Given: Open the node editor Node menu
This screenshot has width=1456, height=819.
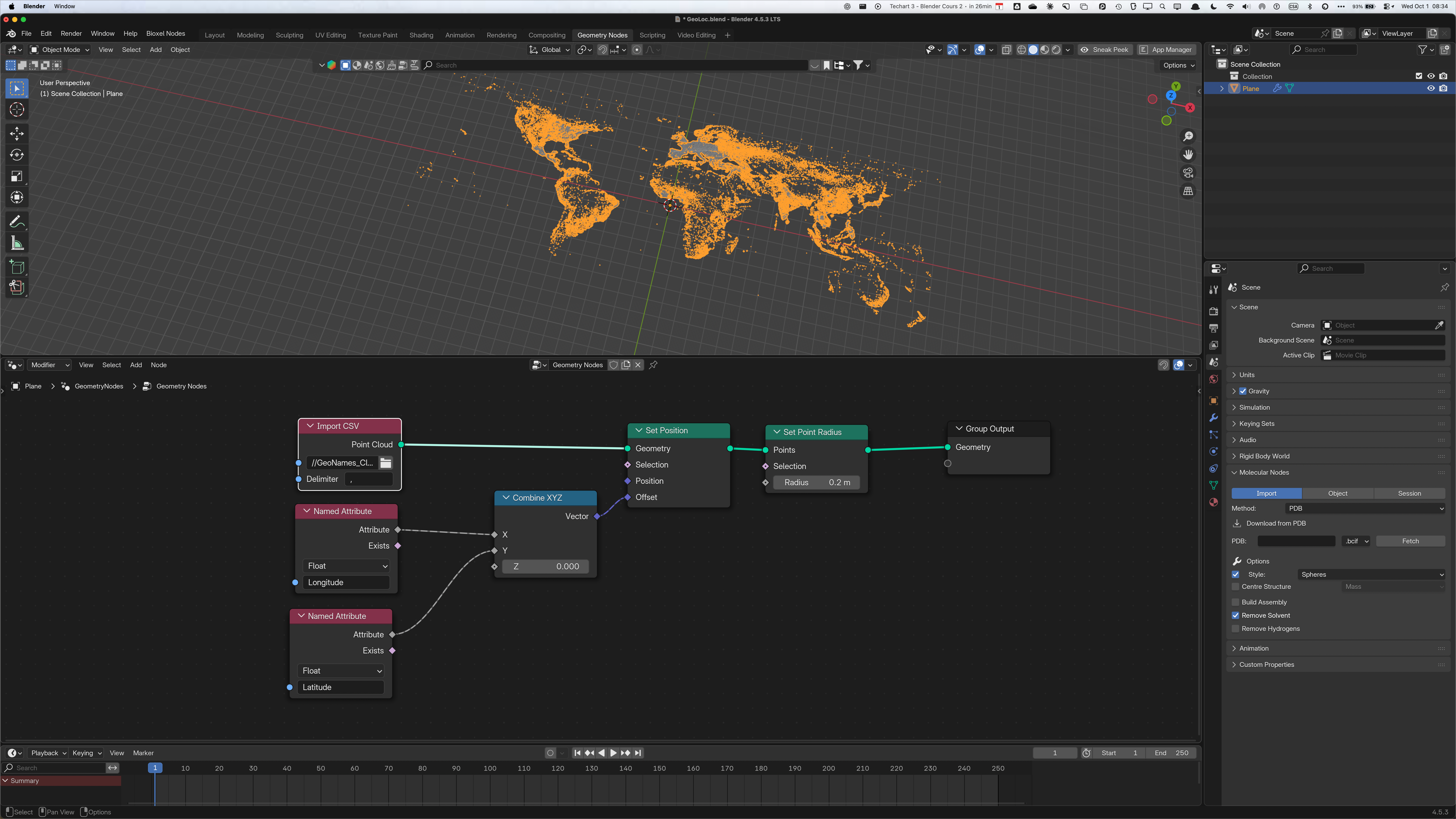Looking at the screenshot, I should (x=159, y=365).
